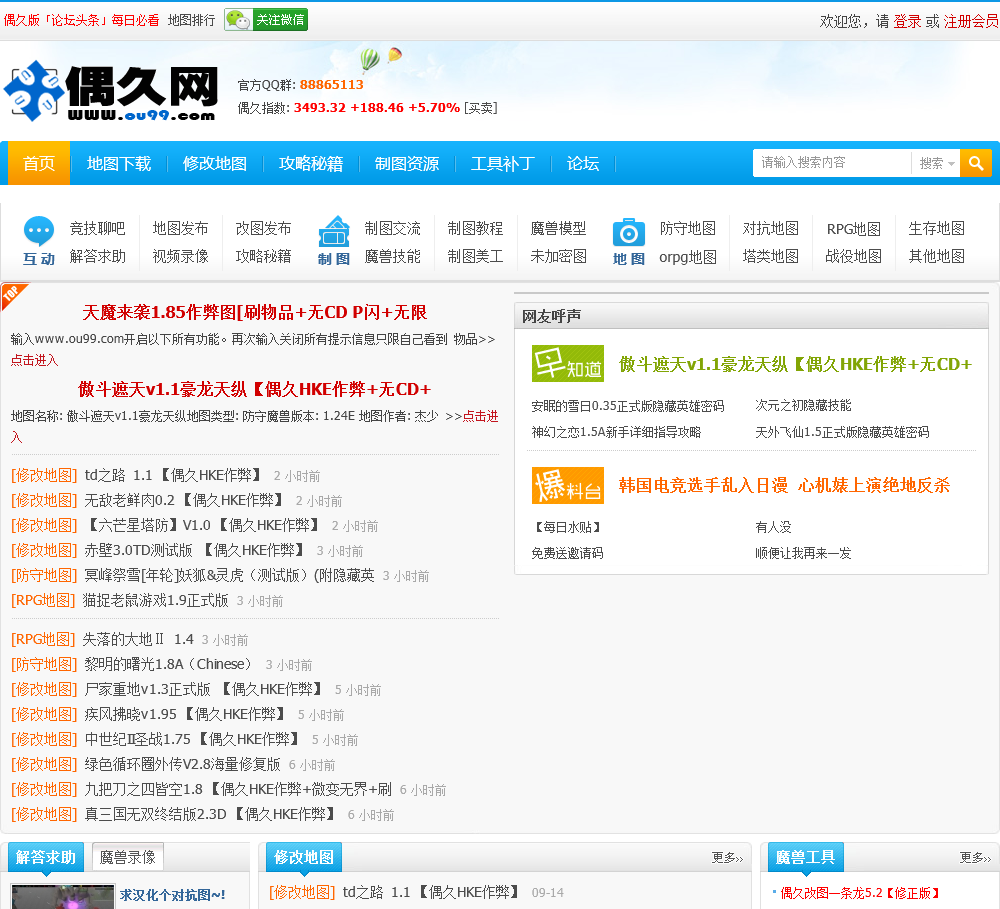Open post td之路 1.1 in latest list
This screenshot has height=909, width=1000.
pyautogui.click(x=173, y=475)
